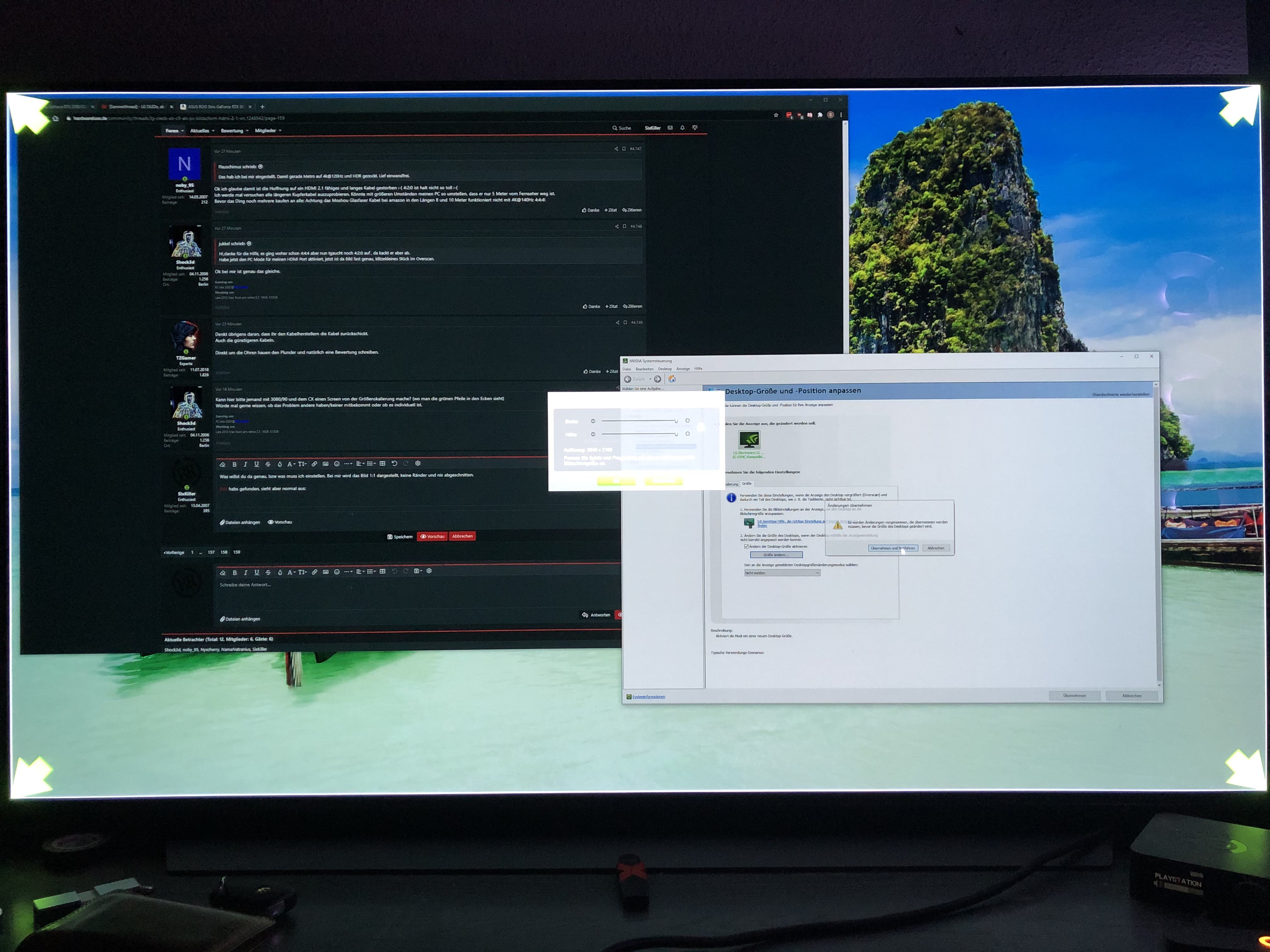Viewport: 1270px width, 952px height.
Task: Select the LG Electronics display icon
Action: tap(749, 440)
